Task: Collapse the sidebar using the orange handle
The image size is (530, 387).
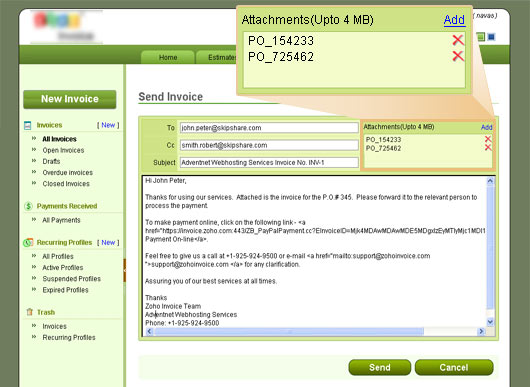Action: point(124,270)
